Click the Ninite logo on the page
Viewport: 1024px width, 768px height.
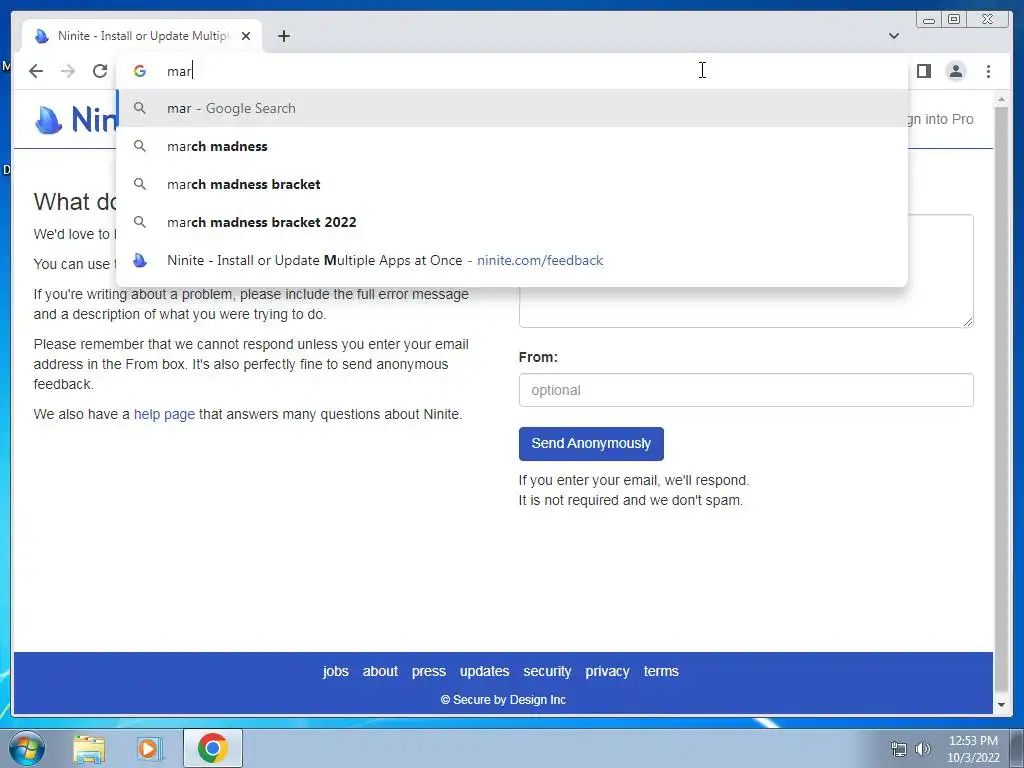pyautogui.click(x=76, y=120)
